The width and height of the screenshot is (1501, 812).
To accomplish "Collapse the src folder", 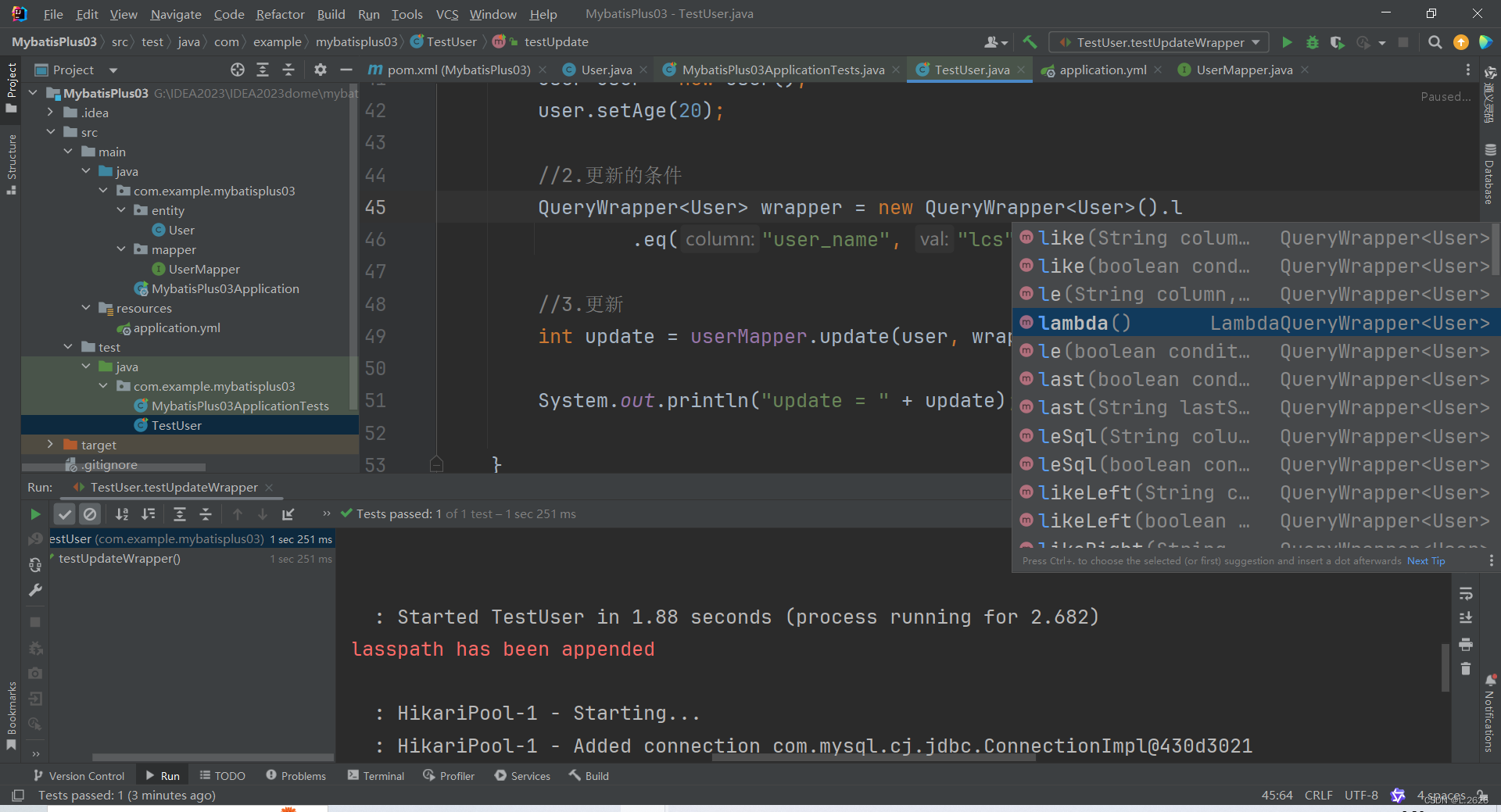I will 51,132.
